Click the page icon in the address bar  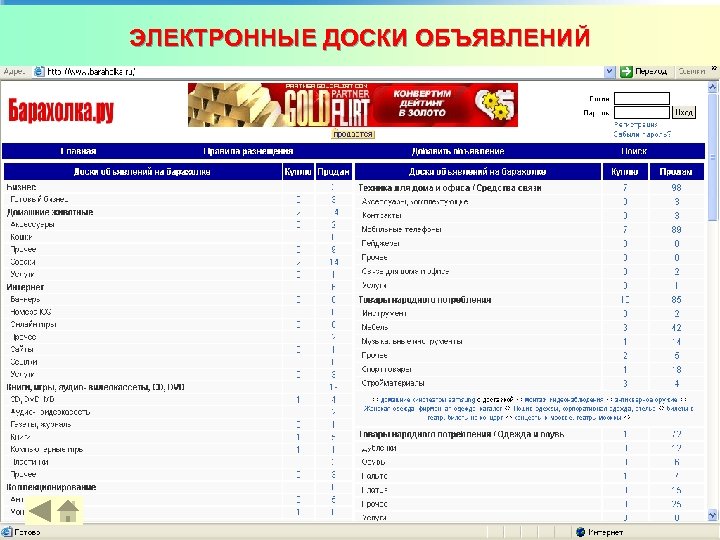pyautogui.click(x=39, y=72)
